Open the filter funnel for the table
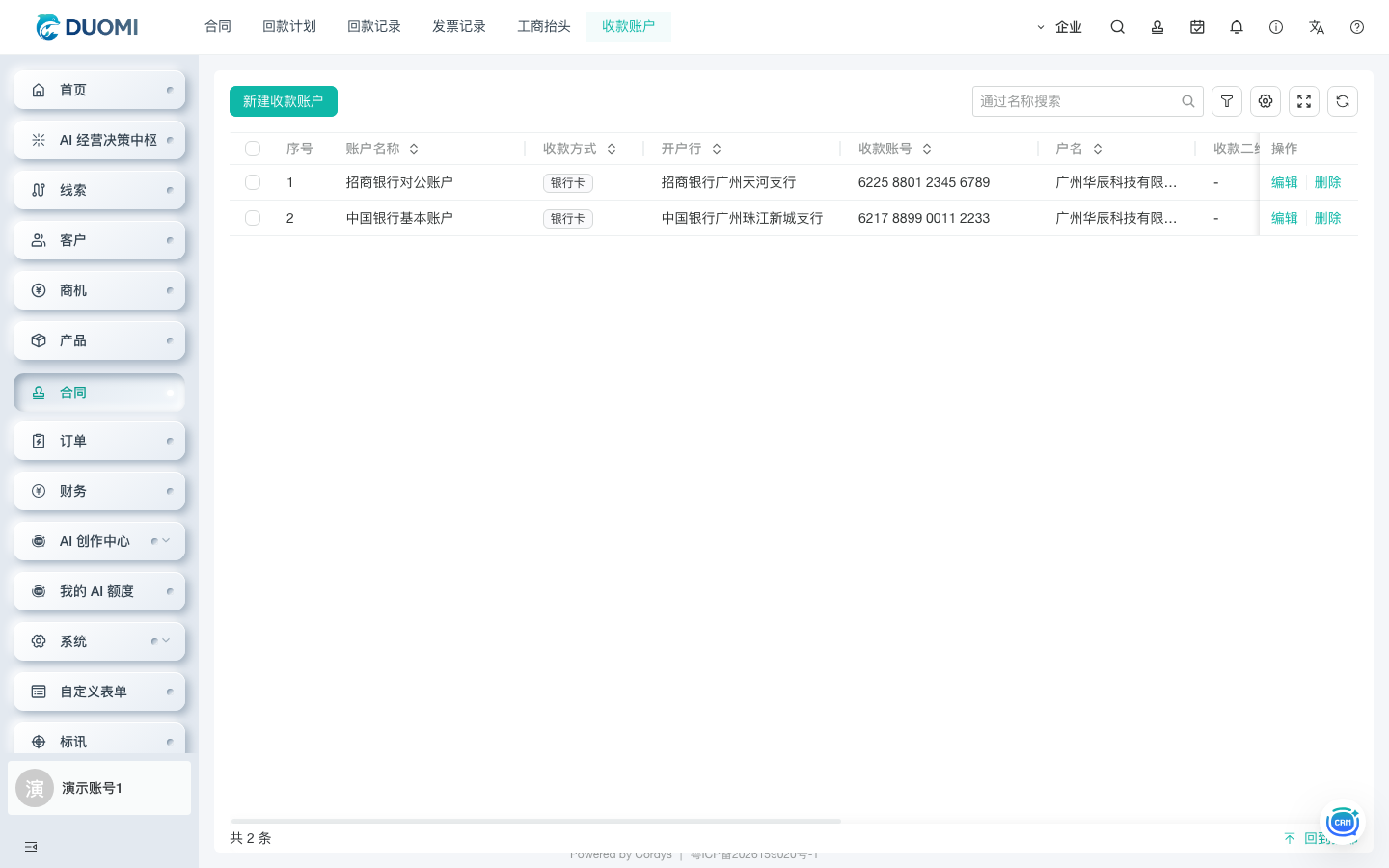Viewport: 1389px width, 868px height. tap(1227, 101)
